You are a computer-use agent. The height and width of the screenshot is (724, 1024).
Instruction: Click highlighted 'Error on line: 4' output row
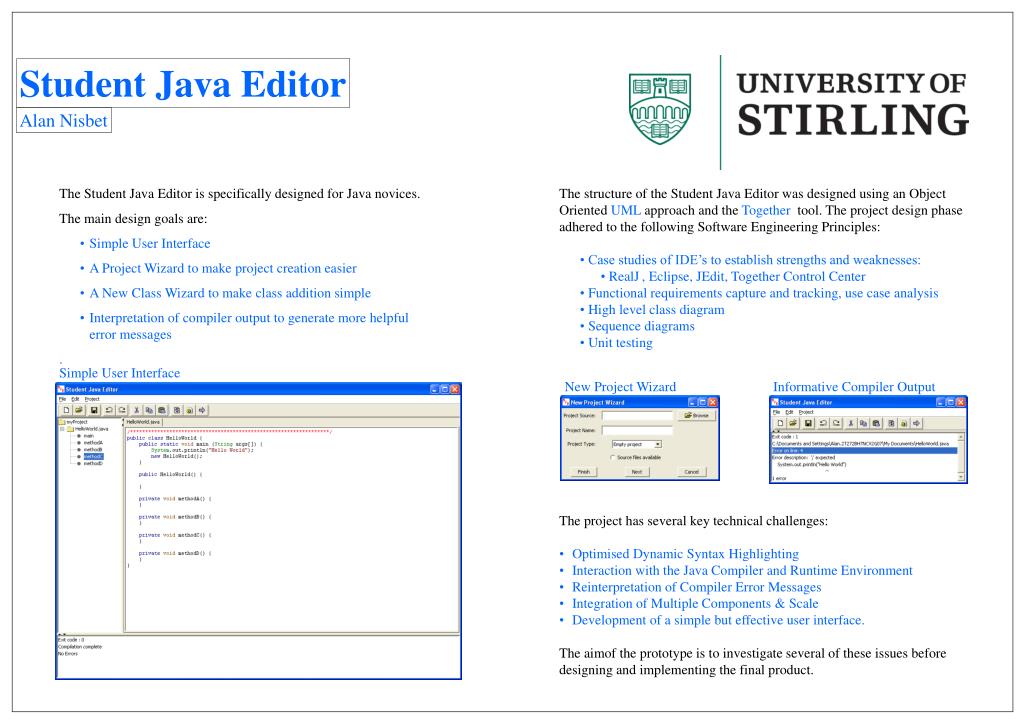point(864,450)
